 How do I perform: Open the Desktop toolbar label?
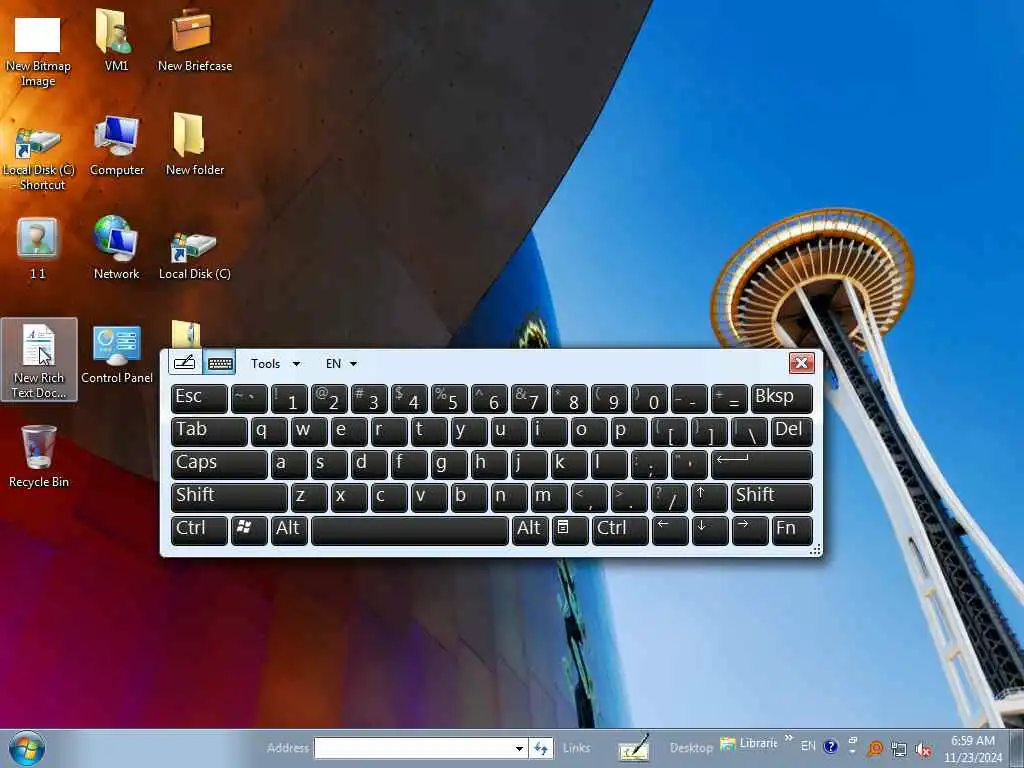[x=691, y=748]
